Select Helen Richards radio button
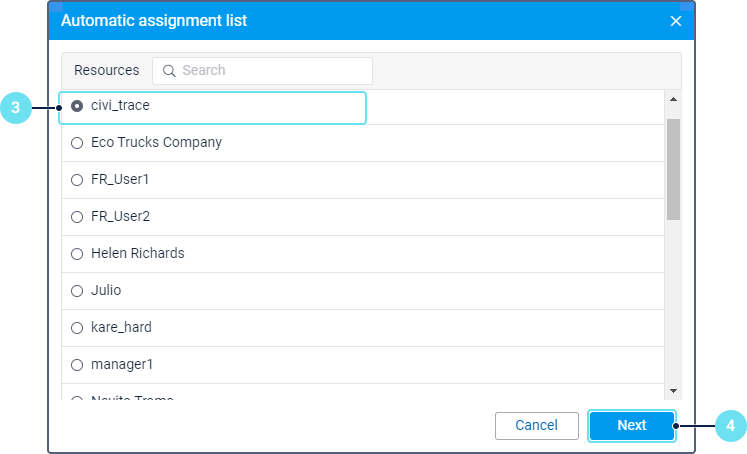Image resolution: width=747 pixels, height=454 pixels. pyautogui.click(x=77, y=254)
